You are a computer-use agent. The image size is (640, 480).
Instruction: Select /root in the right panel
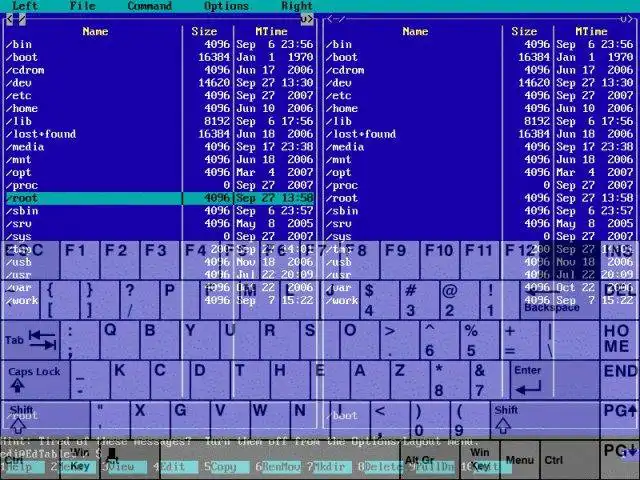pyautogui.click(x=479, y=198)
